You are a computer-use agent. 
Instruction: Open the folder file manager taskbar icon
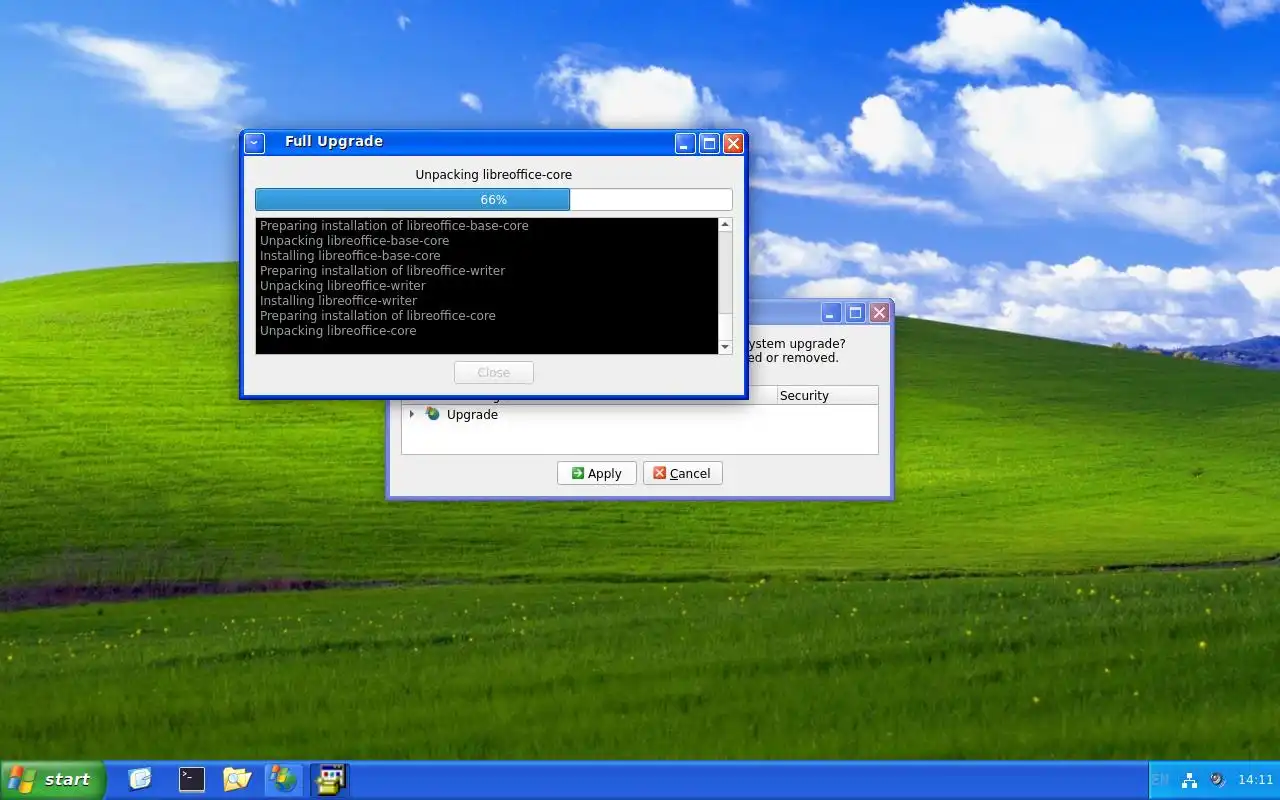coord(237,779)
